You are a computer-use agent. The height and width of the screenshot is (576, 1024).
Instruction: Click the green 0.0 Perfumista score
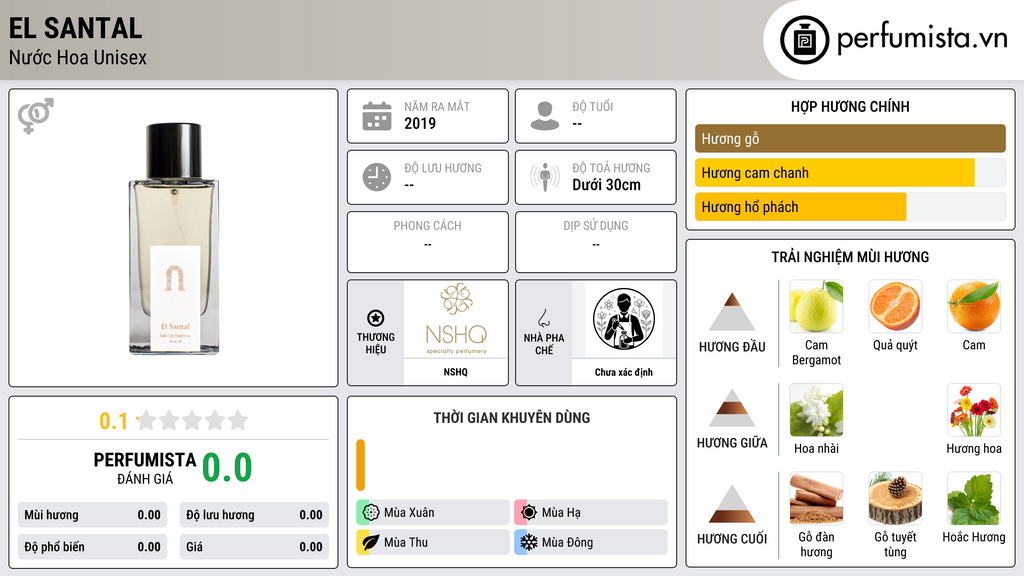227,468
